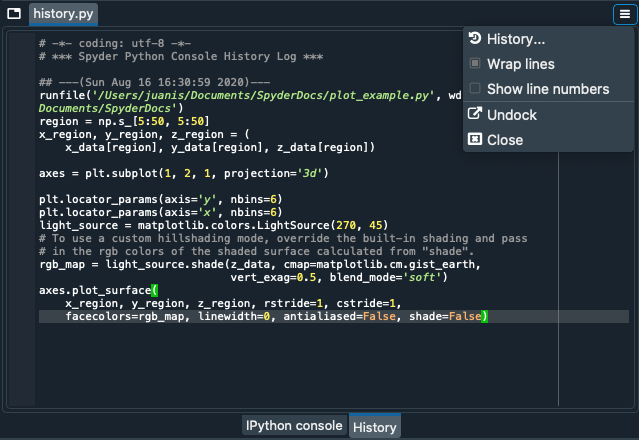Click the vert_exag=0.5, blend_mode='soft' line
639x440 pixels.
pos(339,277)
